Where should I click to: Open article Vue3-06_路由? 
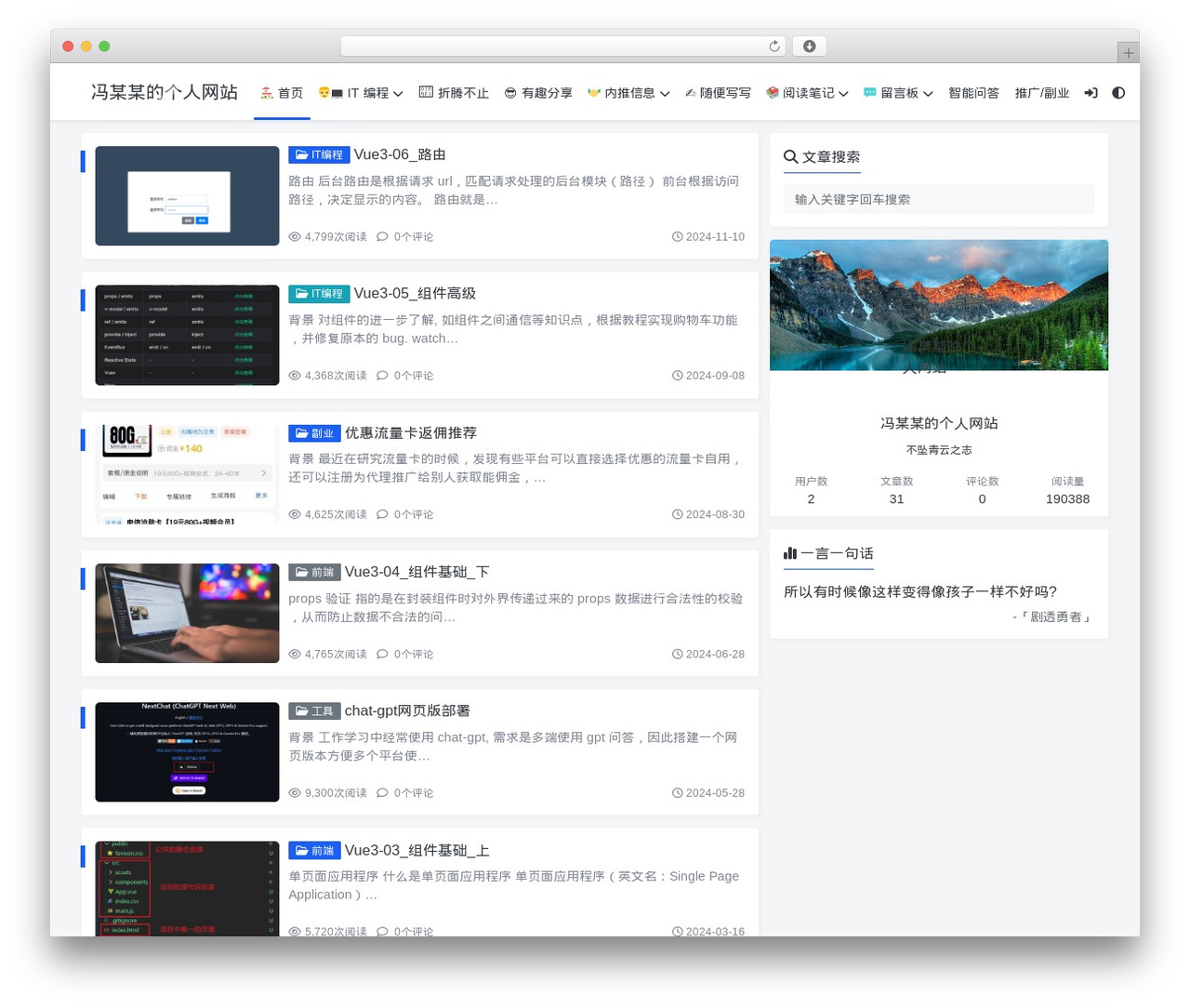click(400, 154)
